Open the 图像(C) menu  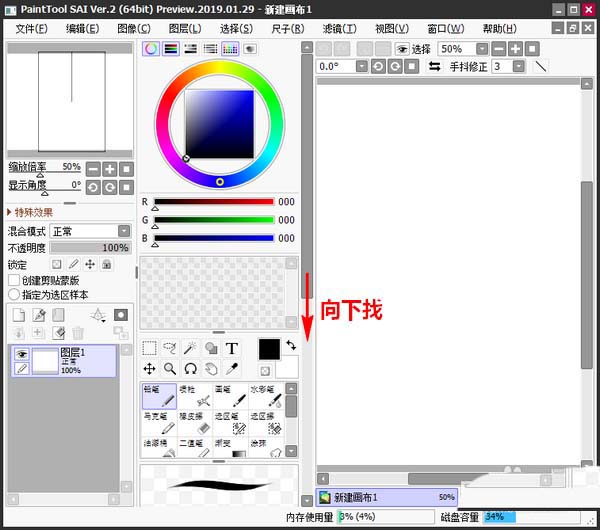click(x=134, y=29)
